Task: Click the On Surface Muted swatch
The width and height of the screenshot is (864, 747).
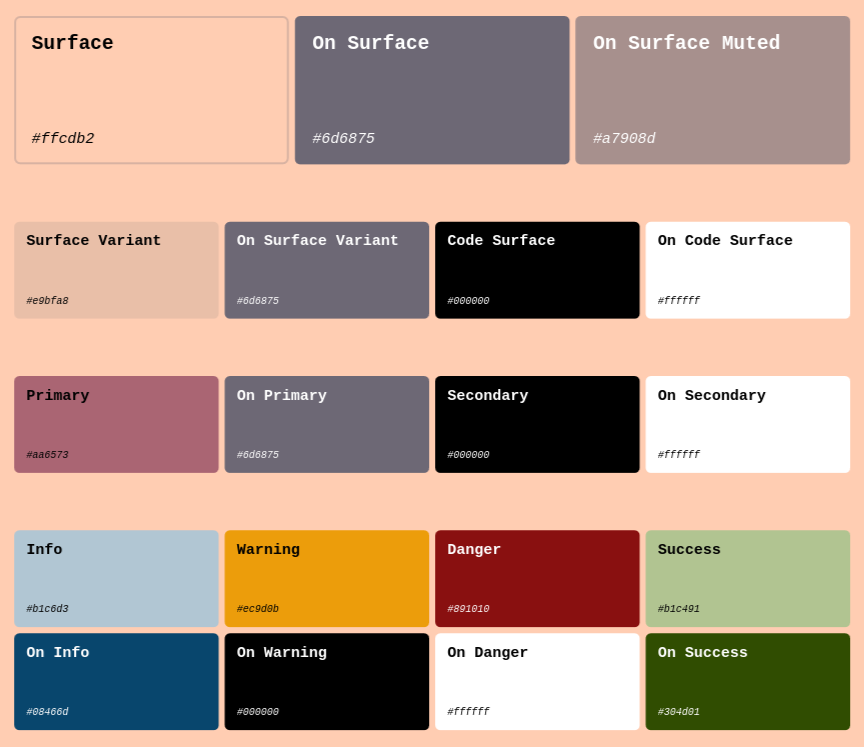Action: click(x=712, y=90)
